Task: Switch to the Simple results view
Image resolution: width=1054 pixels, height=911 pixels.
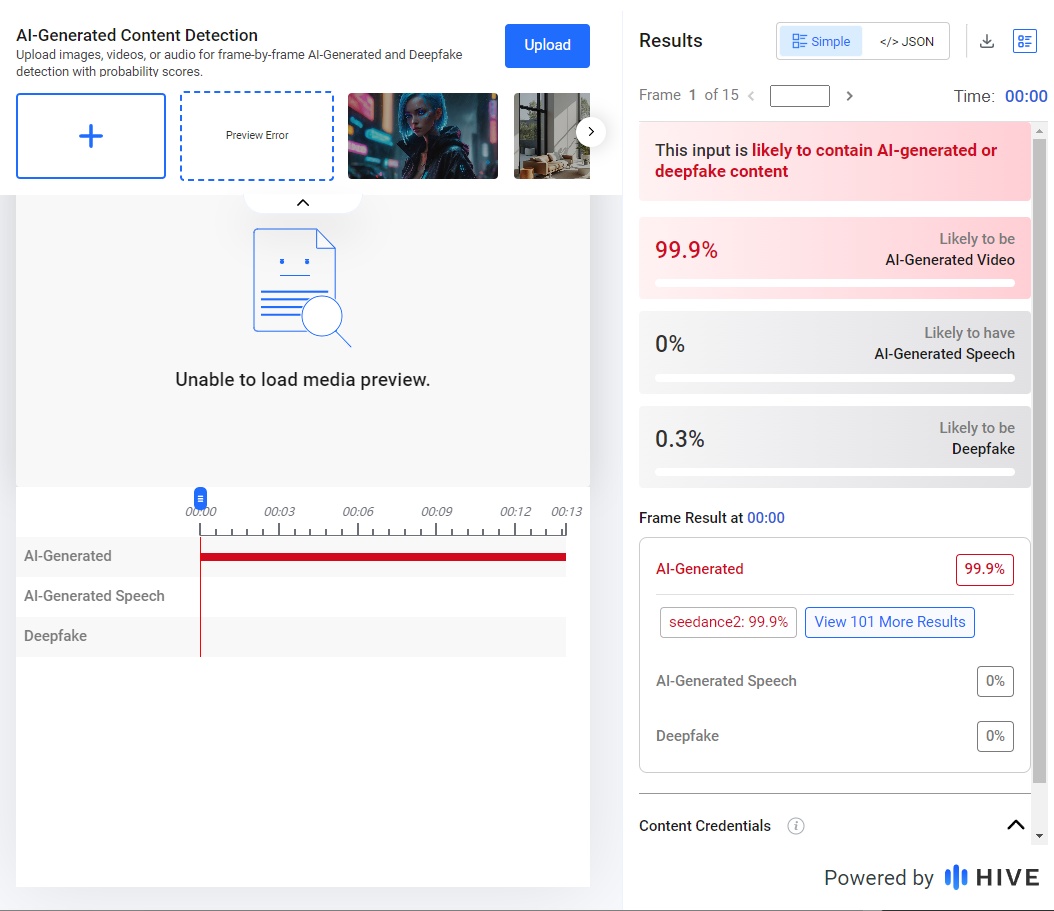Action: [x=821, y=42]
